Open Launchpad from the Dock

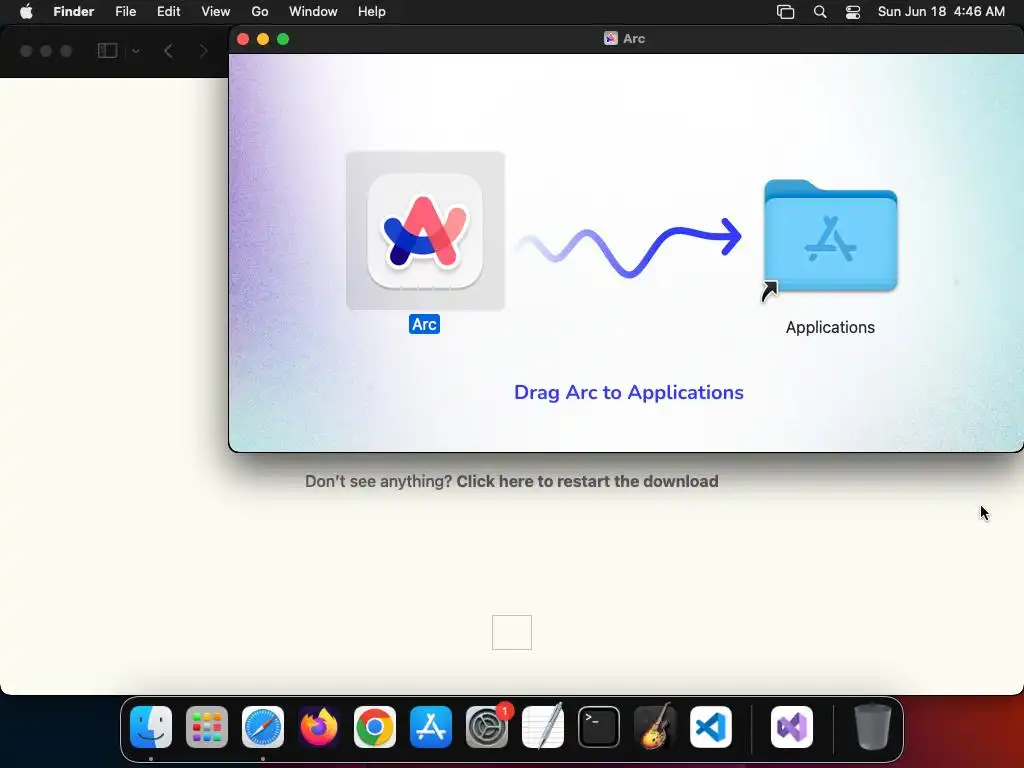(207, 727)
